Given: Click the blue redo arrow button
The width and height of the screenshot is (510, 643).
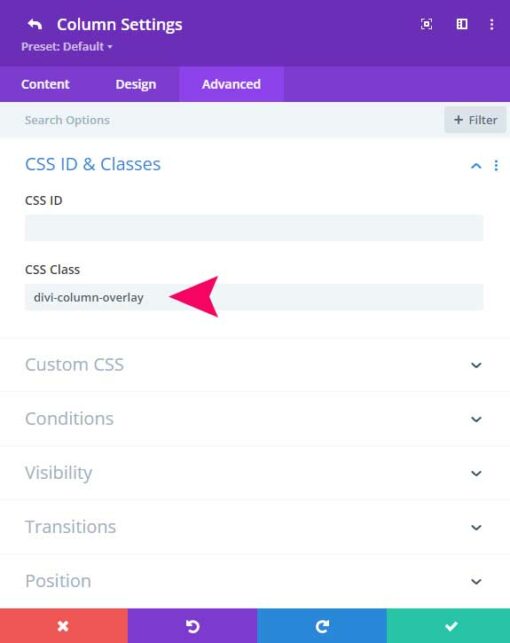Looking at the screenshot, I should pos(322,626).
